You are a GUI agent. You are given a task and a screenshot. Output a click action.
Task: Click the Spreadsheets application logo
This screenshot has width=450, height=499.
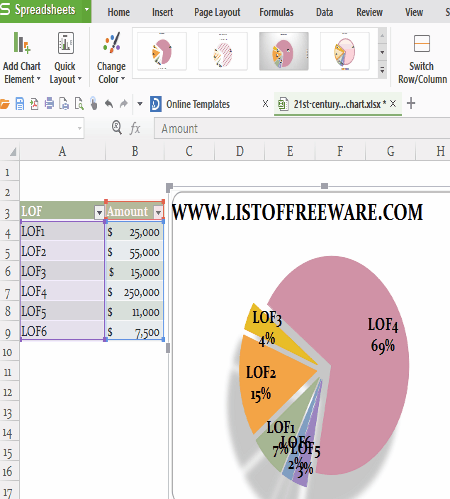(5, 9)
